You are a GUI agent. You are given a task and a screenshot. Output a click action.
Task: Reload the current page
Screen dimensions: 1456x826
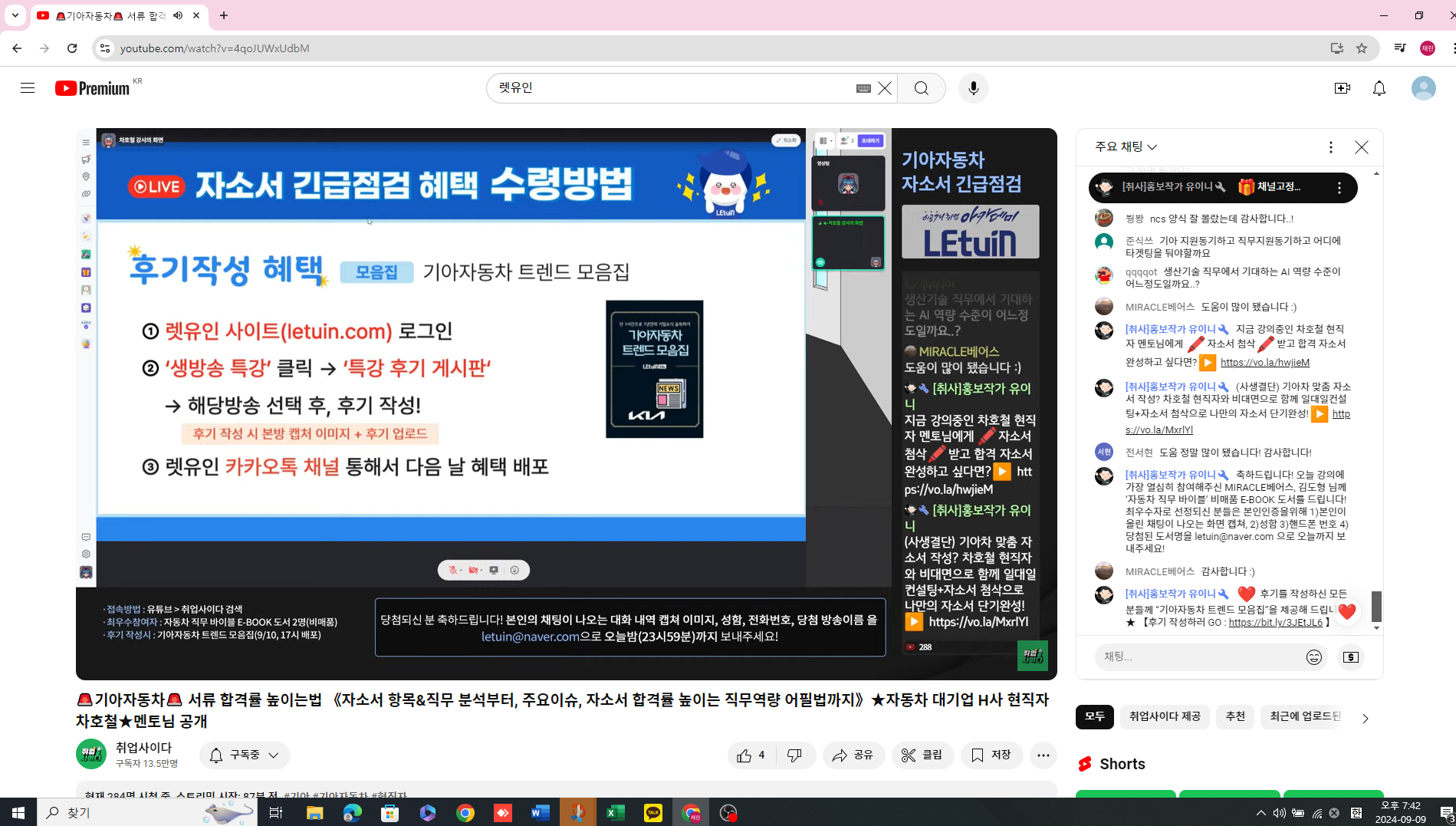tap(72, 48)
